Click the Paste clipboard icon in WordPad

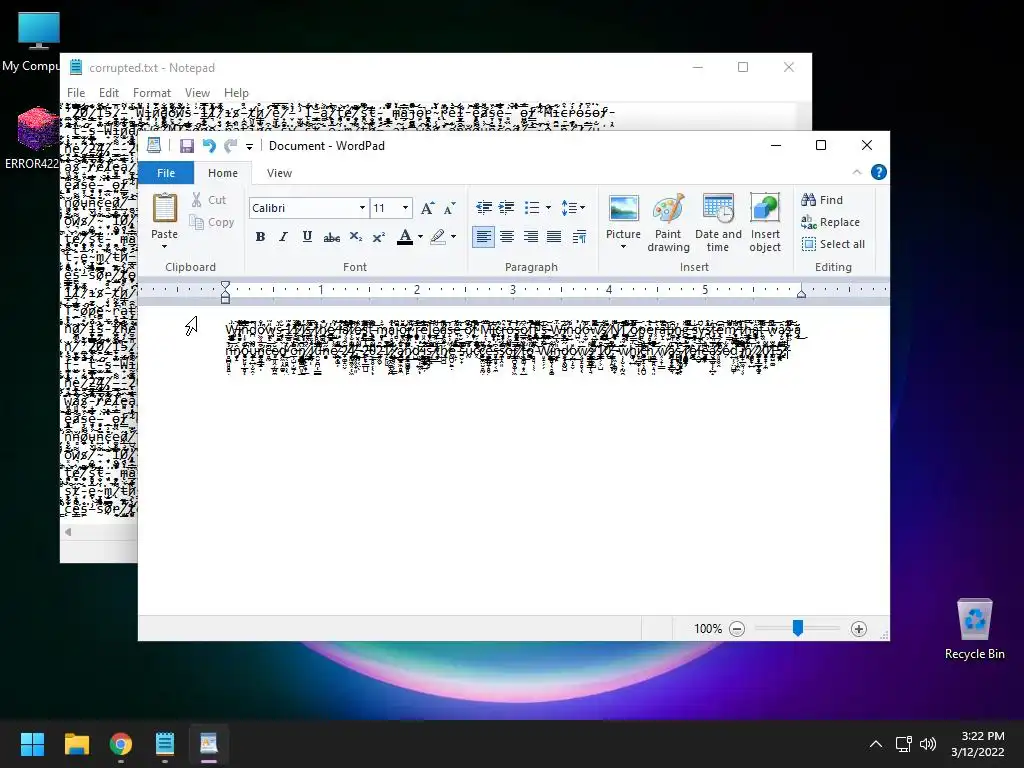click(165, 209)
